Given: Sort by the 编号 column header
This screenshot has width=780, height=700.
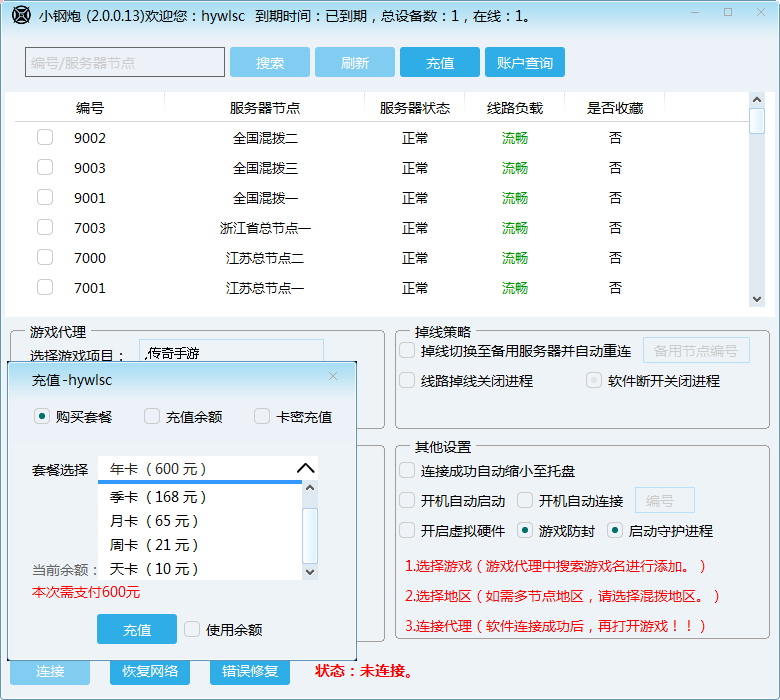Looking at the screenshot, I should coord(90,107).
